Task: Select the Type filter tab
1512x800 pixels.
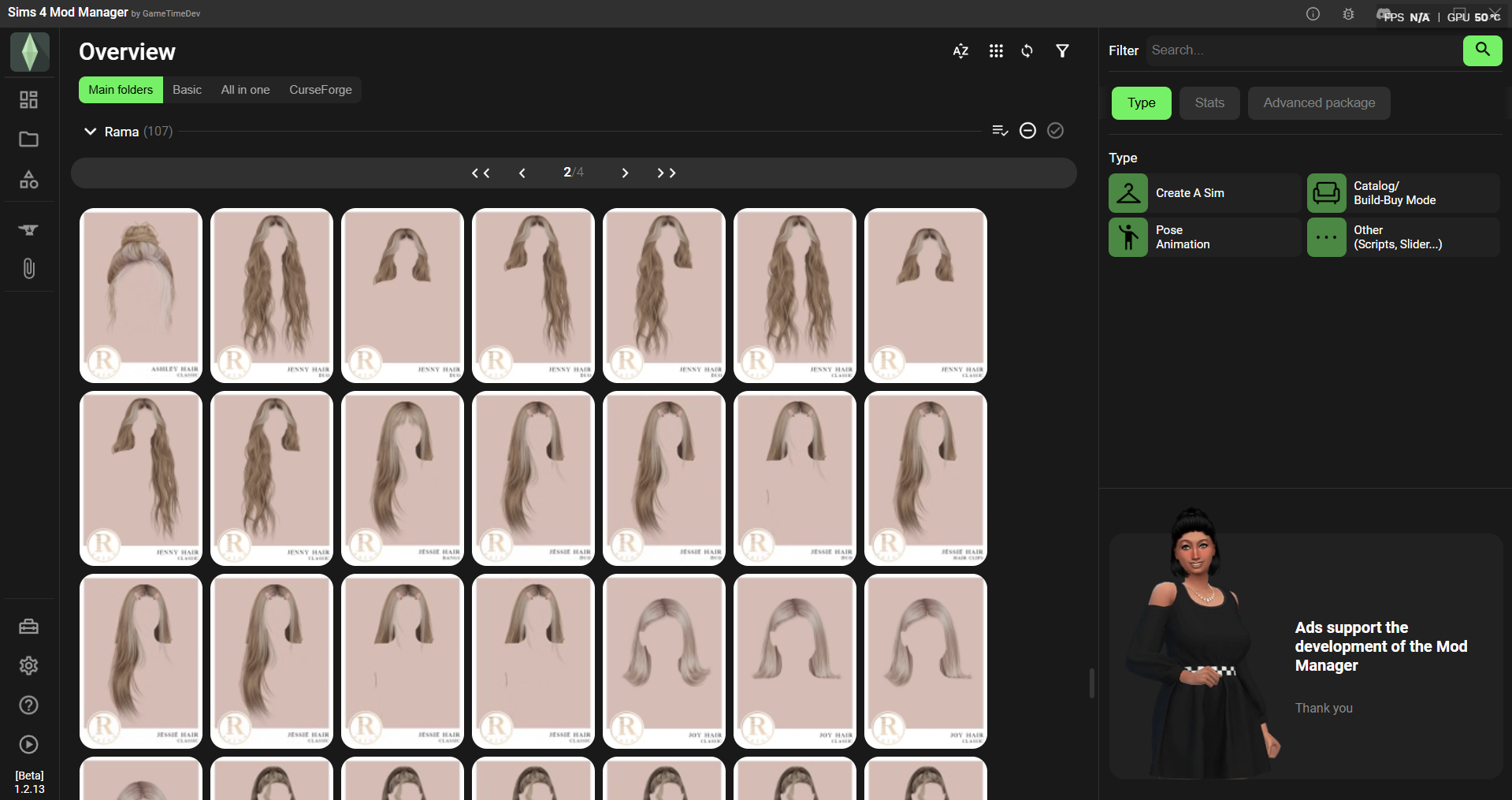Action: [1142, 103]
